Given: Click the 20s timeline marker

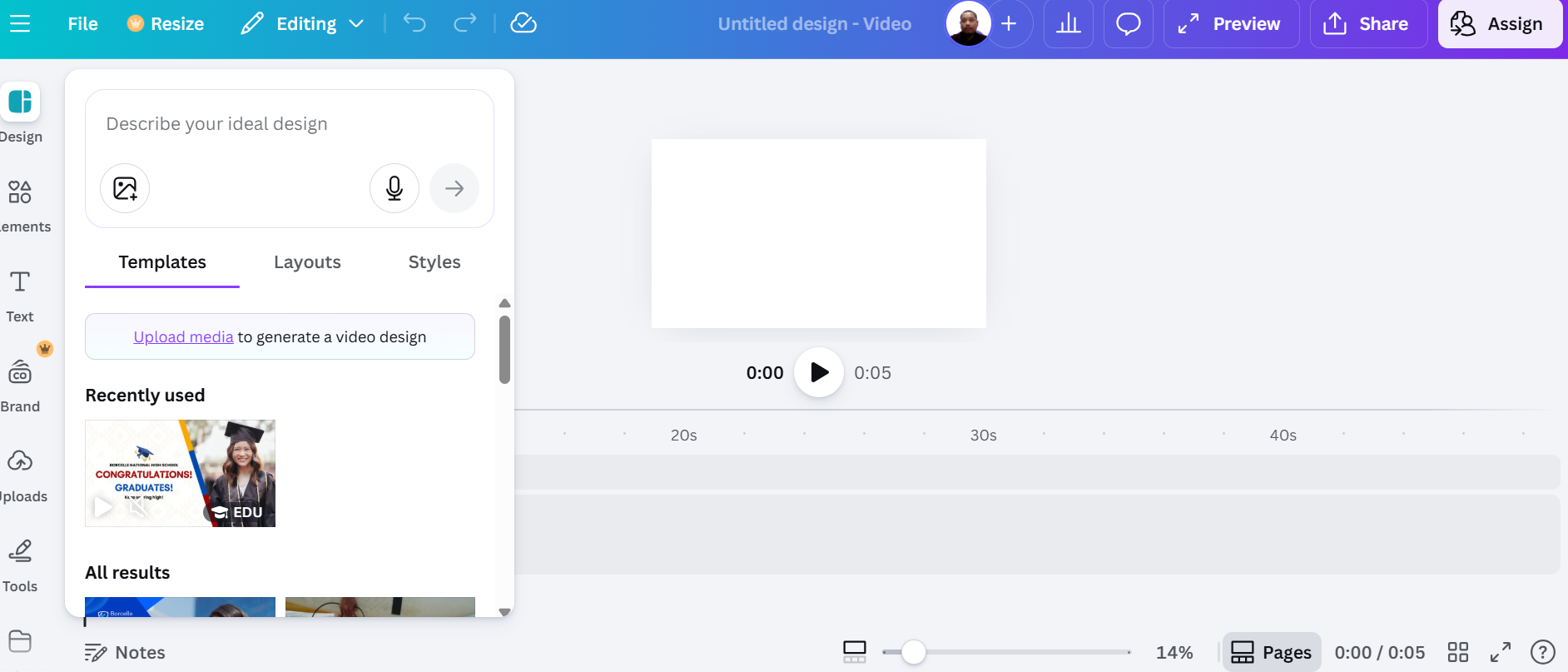Looking at the screenshot, I should 684,436.
